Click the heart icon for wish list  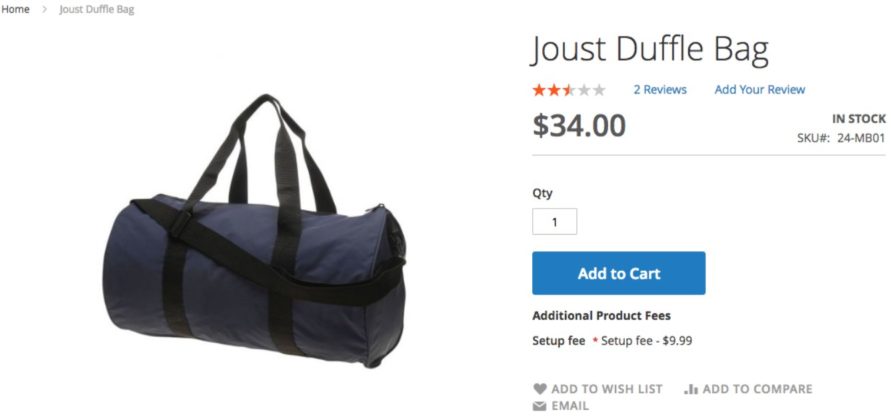tap(540, 389)
